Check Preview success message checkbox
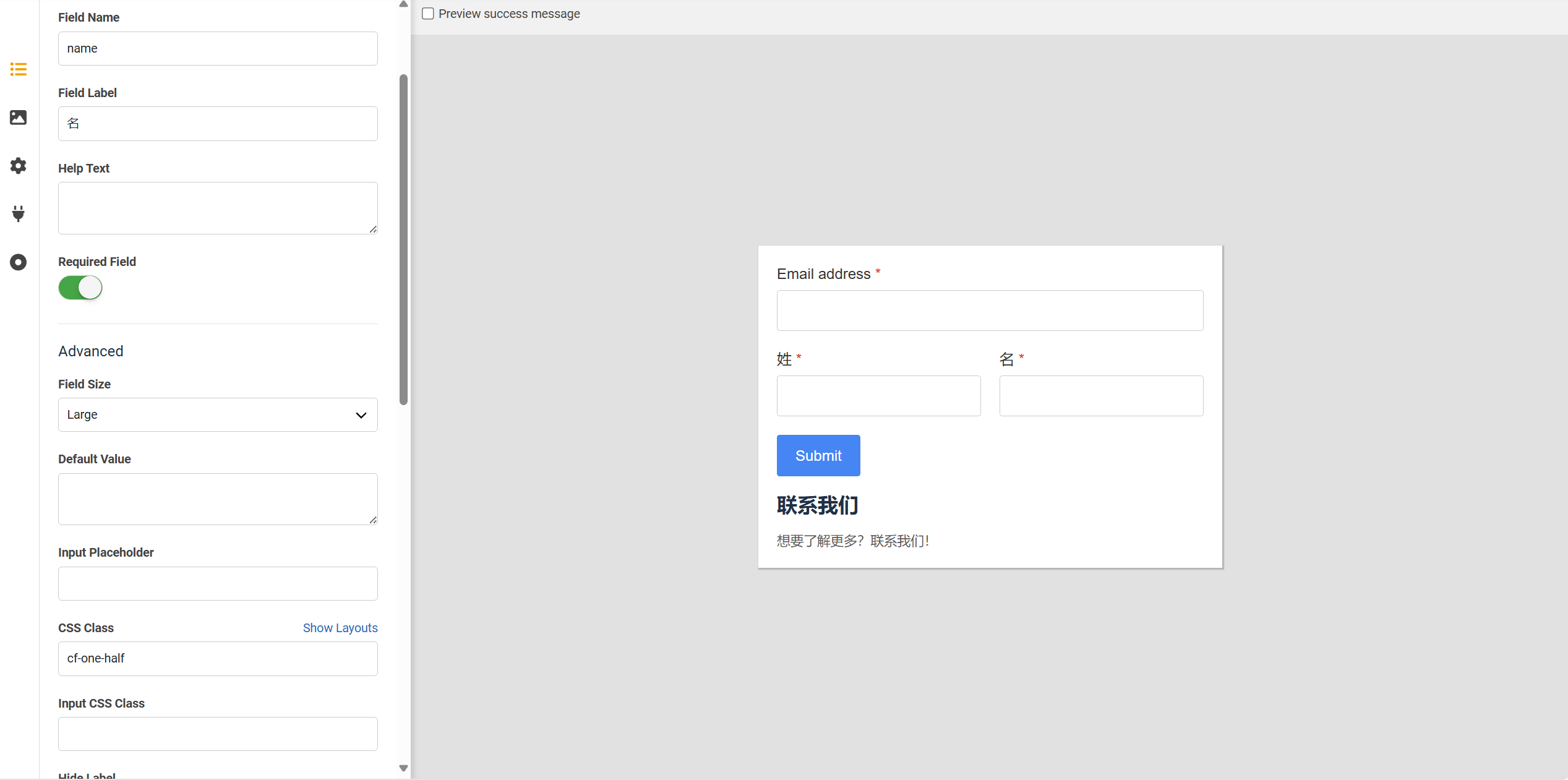Viewport: 1568px width, 780px height. pos(428,14)
